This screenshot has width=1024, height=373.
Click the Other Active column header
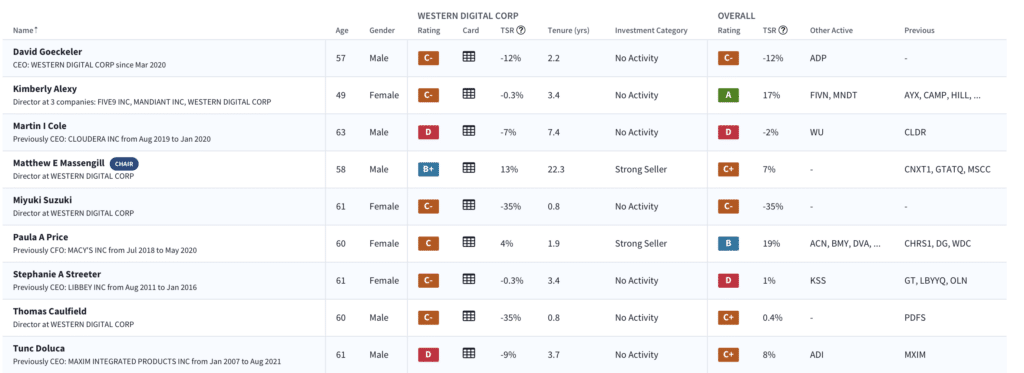[831, 31]
